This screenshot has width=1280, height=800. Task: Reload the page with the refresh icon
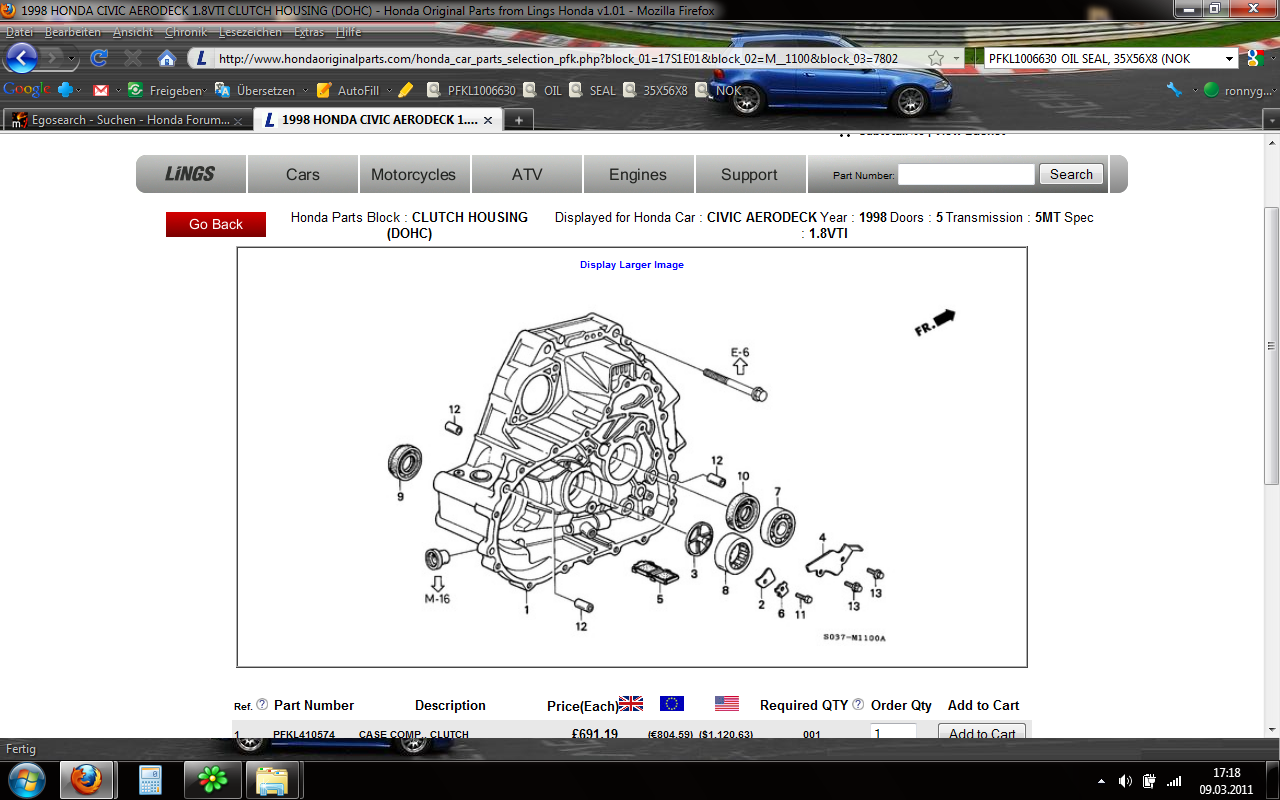pos(99,58)
